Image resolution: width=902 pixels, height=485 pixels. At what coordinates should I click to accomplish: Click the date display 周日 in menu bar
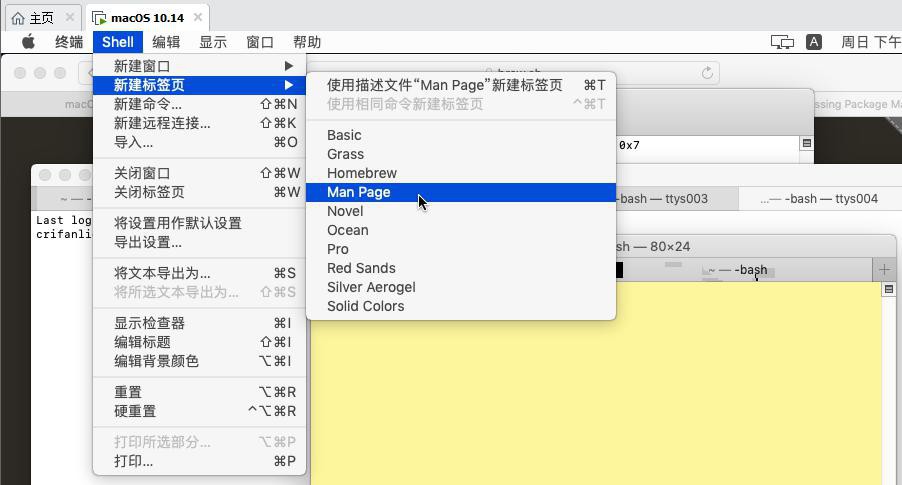tap(855, 42)
